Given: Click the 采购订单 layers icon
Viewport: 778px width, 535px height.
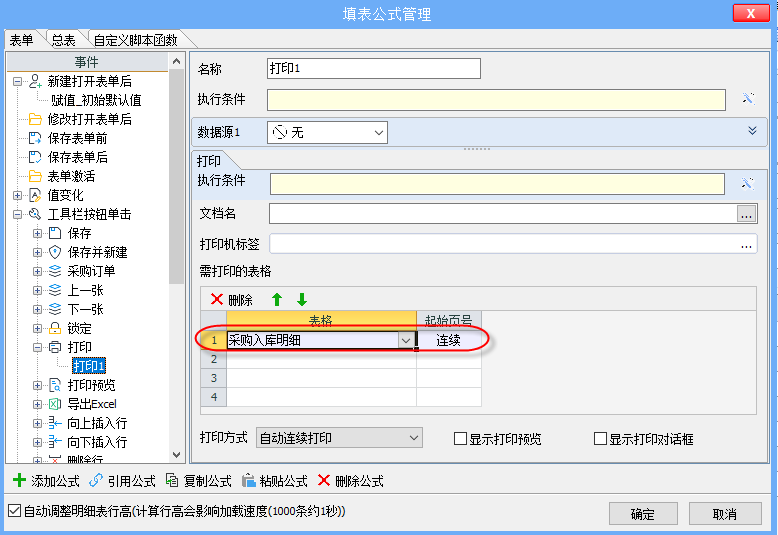Looking at the screenshot, I should (x=55, y=271).
